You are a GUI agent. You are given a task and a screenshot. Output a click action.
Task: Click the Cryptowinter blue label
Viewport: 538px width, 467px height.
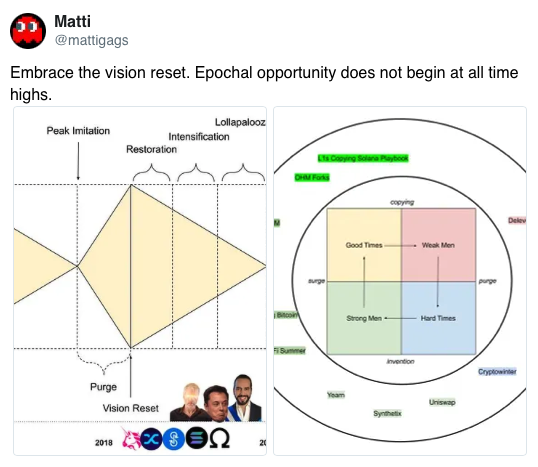(497, 372)
